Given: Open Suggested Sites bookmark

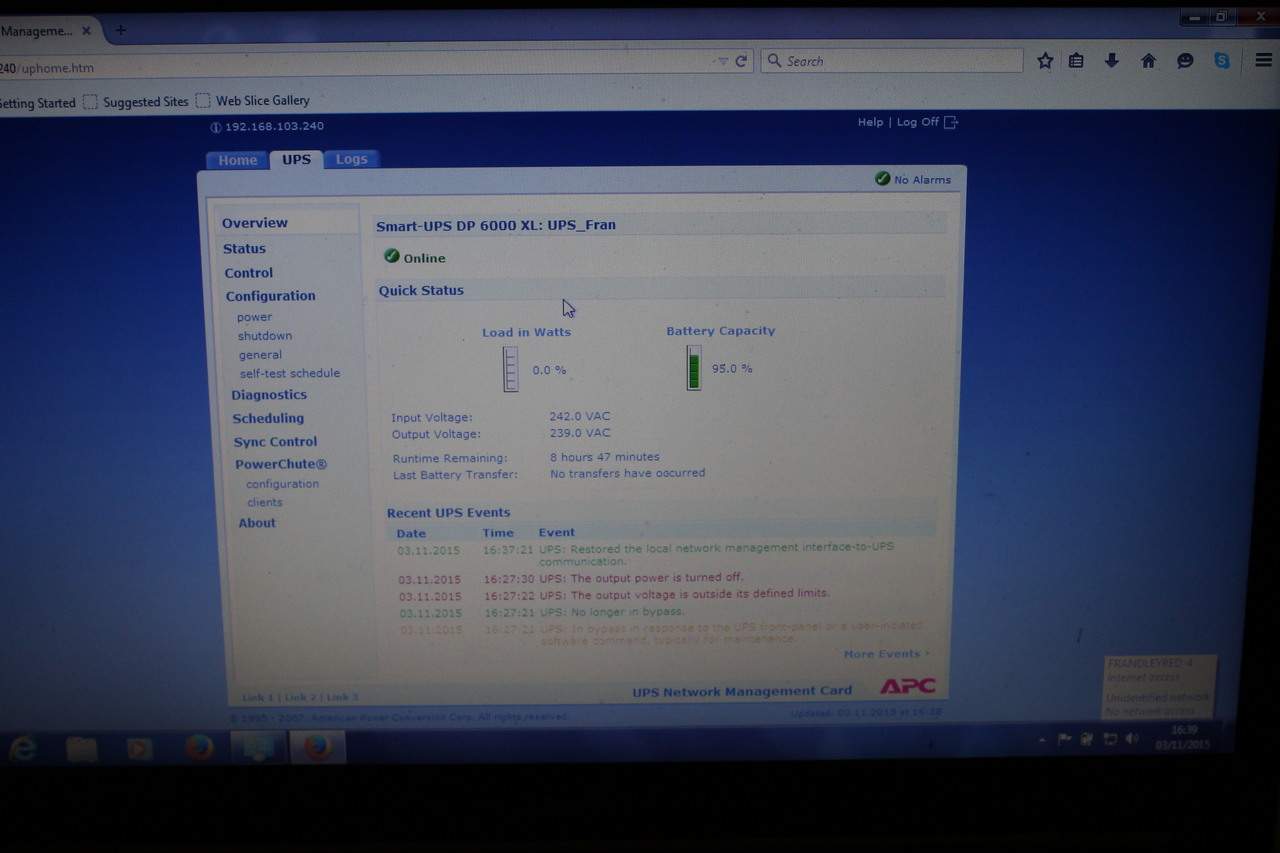Looking at the screenshot, I should [x=136, y=102].
